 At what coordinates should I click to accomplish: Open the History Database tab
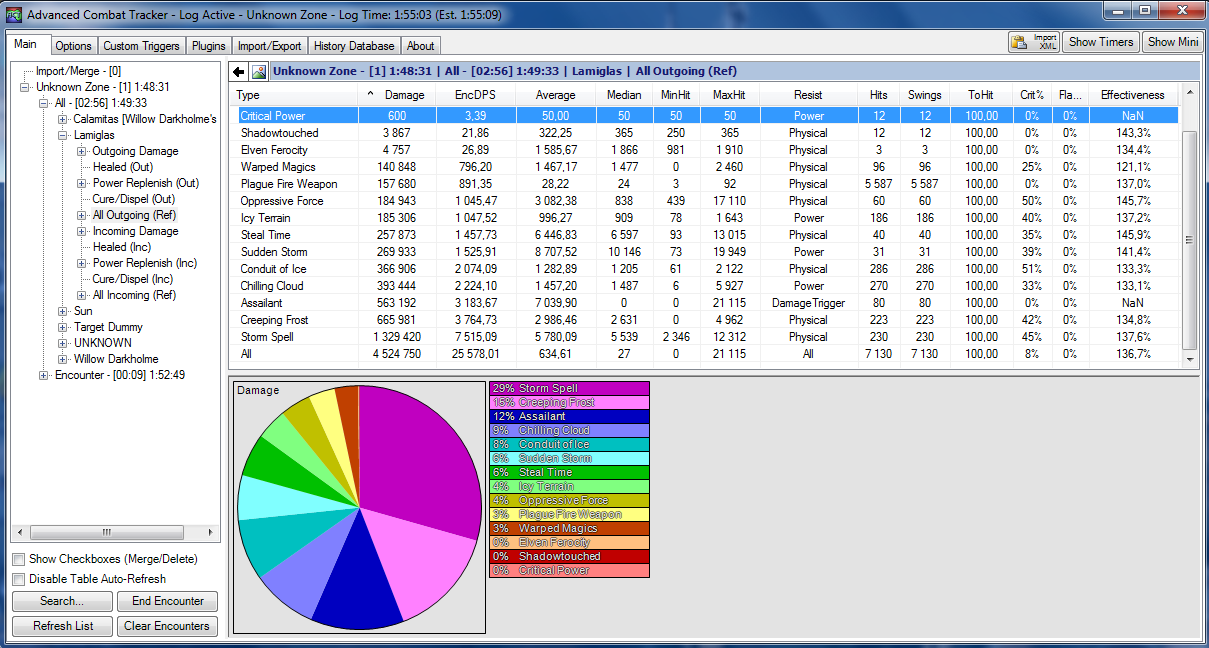pos(355,46)
